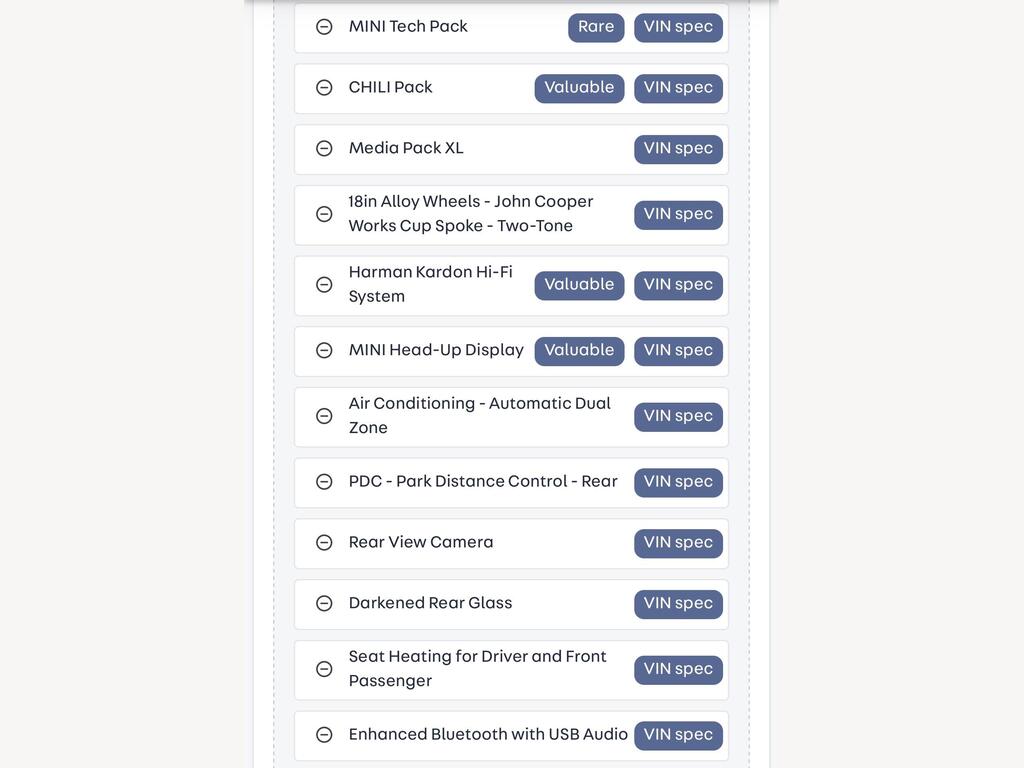Click the Valuable tag for MINI Head-Up Display
The height and width of the screenshot is (768, 1024).
[x=579, y=351]
